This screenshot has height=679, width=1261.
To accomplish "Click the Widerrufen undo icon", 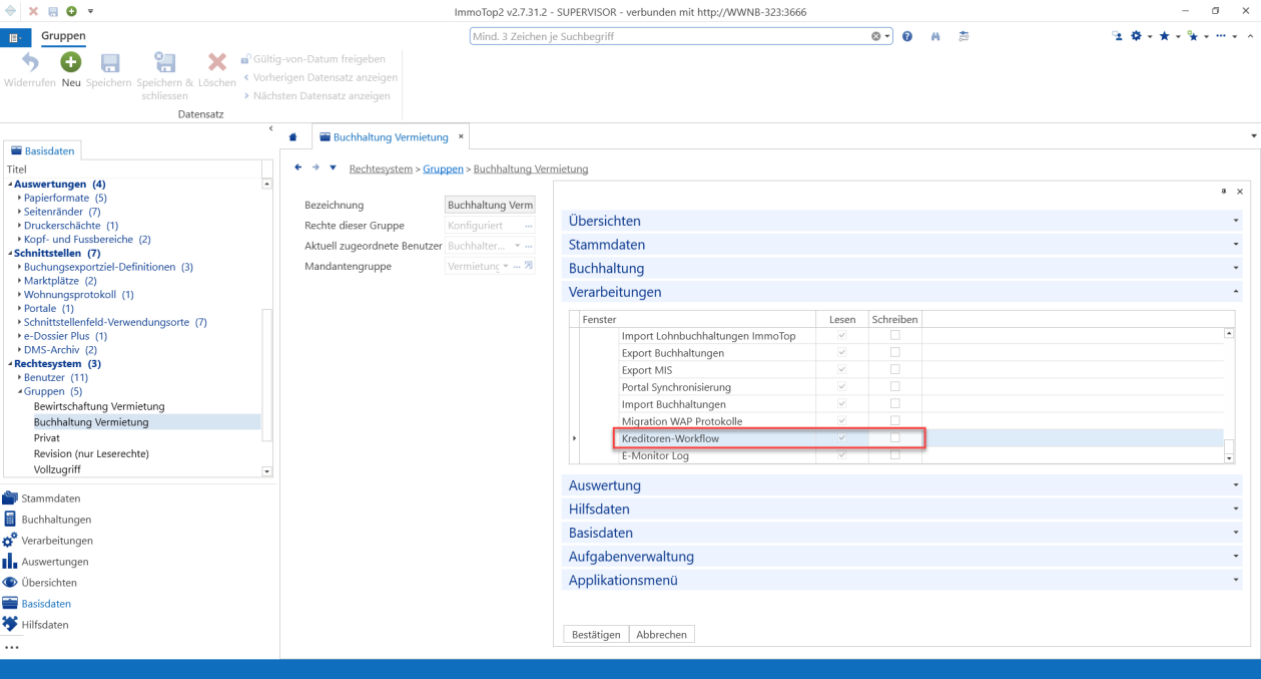I will coord(30,62).
